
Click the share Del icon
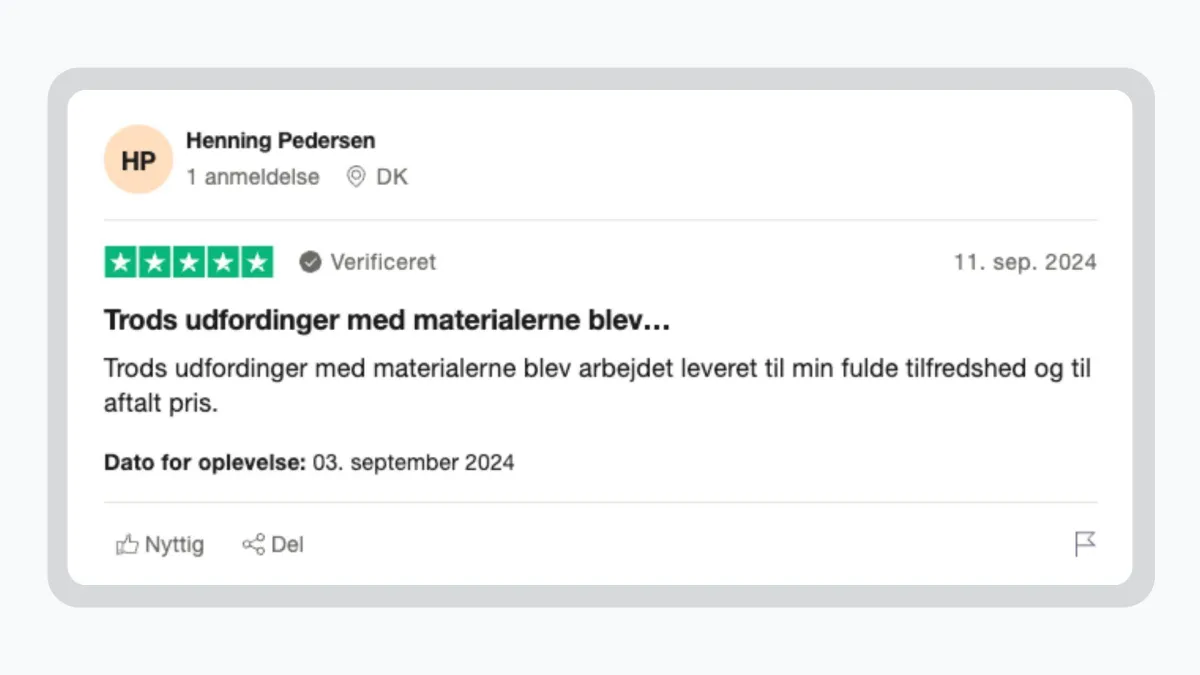coord(253,545)
